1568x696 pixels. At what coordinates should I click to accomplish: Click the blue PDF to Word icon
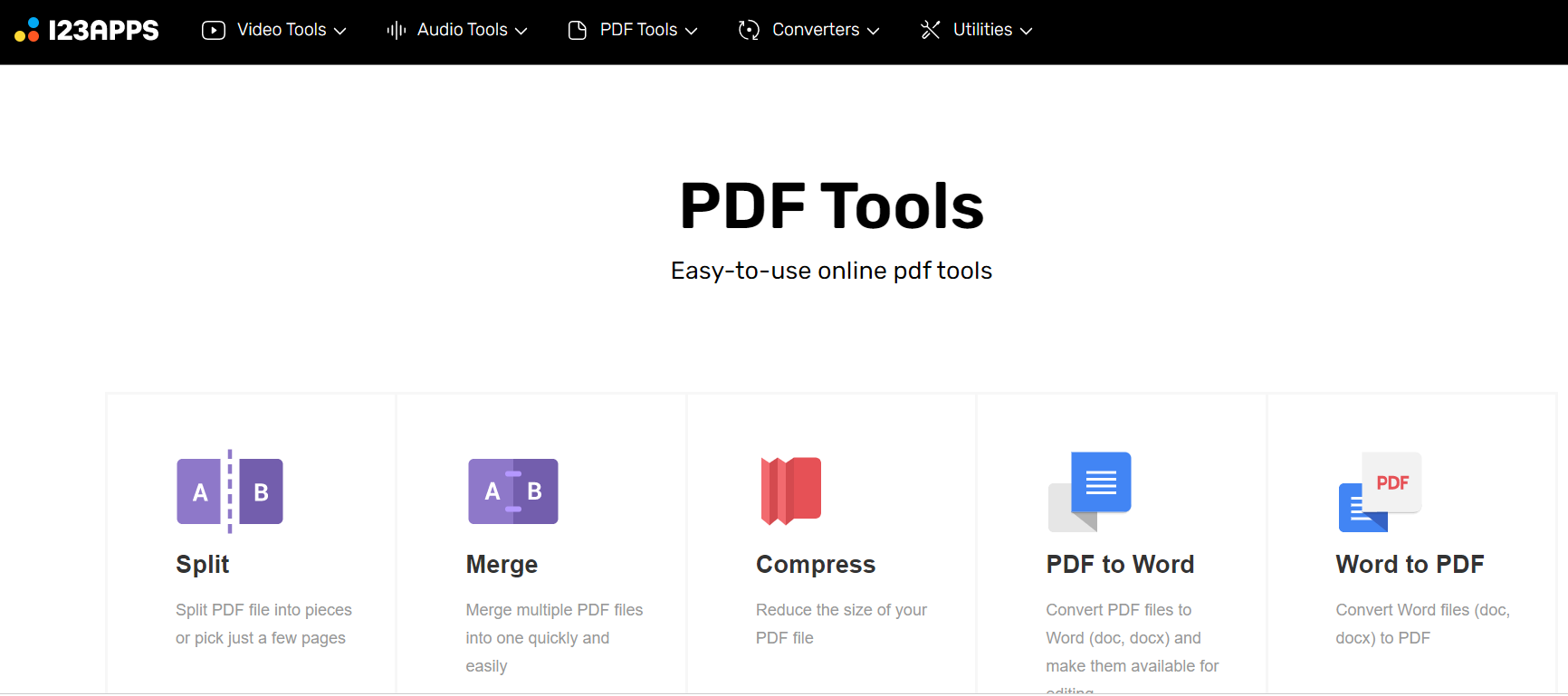(1090, 491)
